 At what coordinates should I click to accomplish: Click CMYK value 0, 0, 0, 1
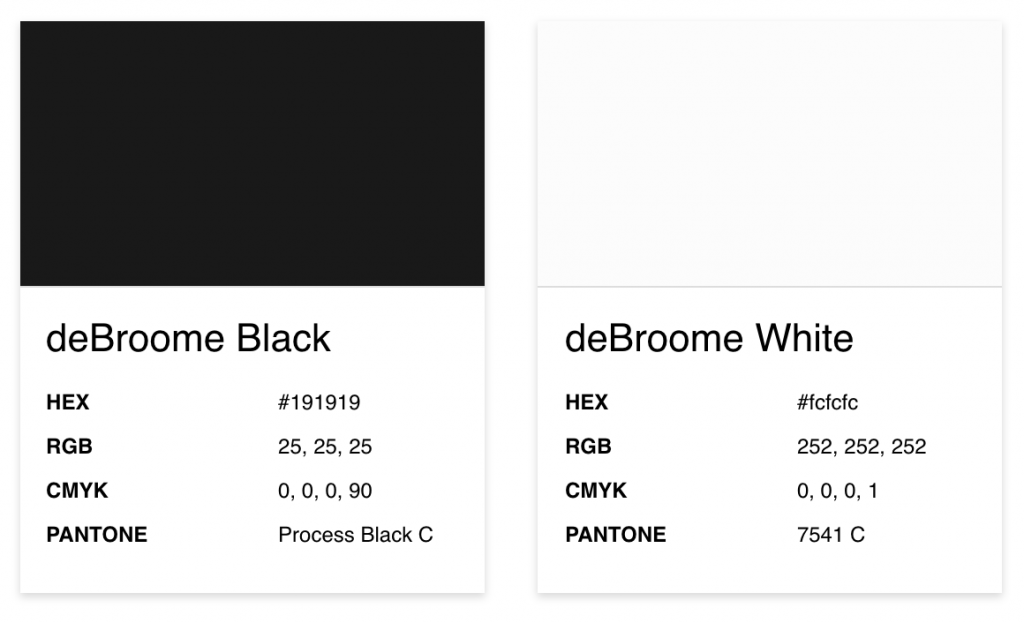[x=837, y=490]
